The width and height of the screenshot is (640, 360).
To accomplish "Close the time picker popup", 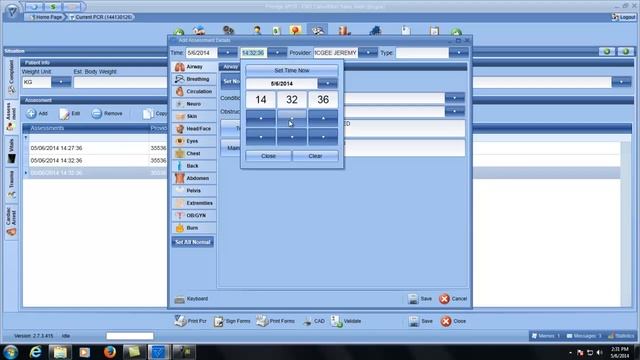I will 268,156.
